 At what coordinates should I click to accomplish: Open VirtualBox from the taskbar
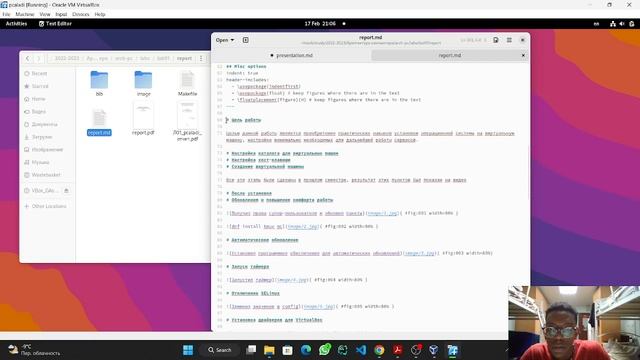(434, 350)
